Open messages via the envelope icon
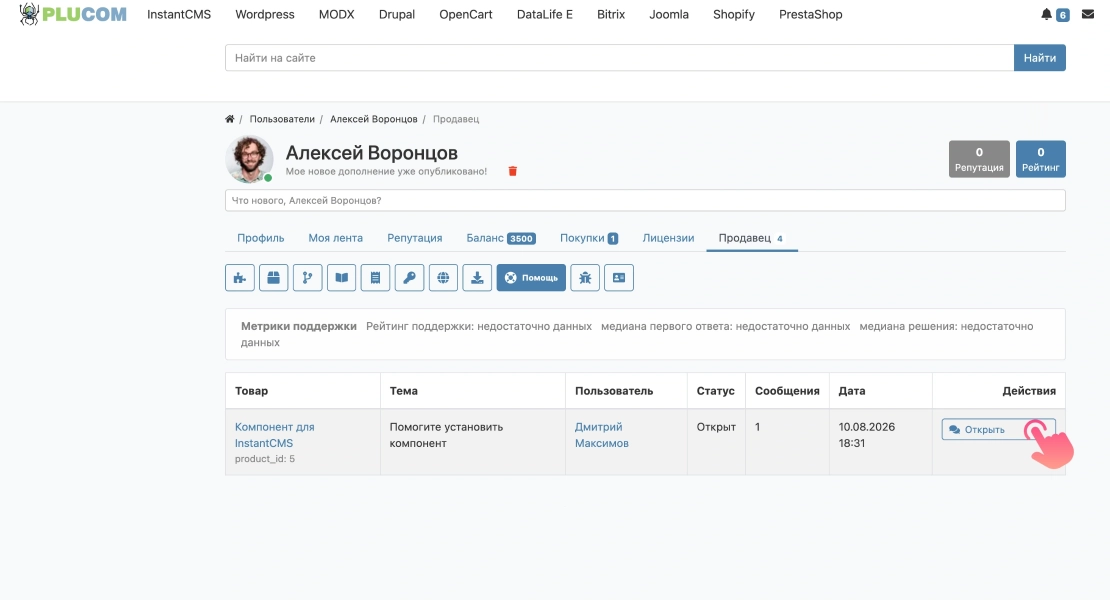 1088,14
